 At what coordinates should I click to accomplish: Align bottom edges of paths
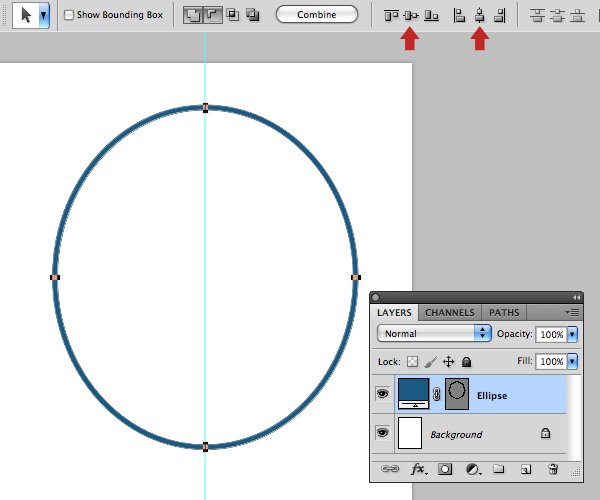(x=431, y=16)
